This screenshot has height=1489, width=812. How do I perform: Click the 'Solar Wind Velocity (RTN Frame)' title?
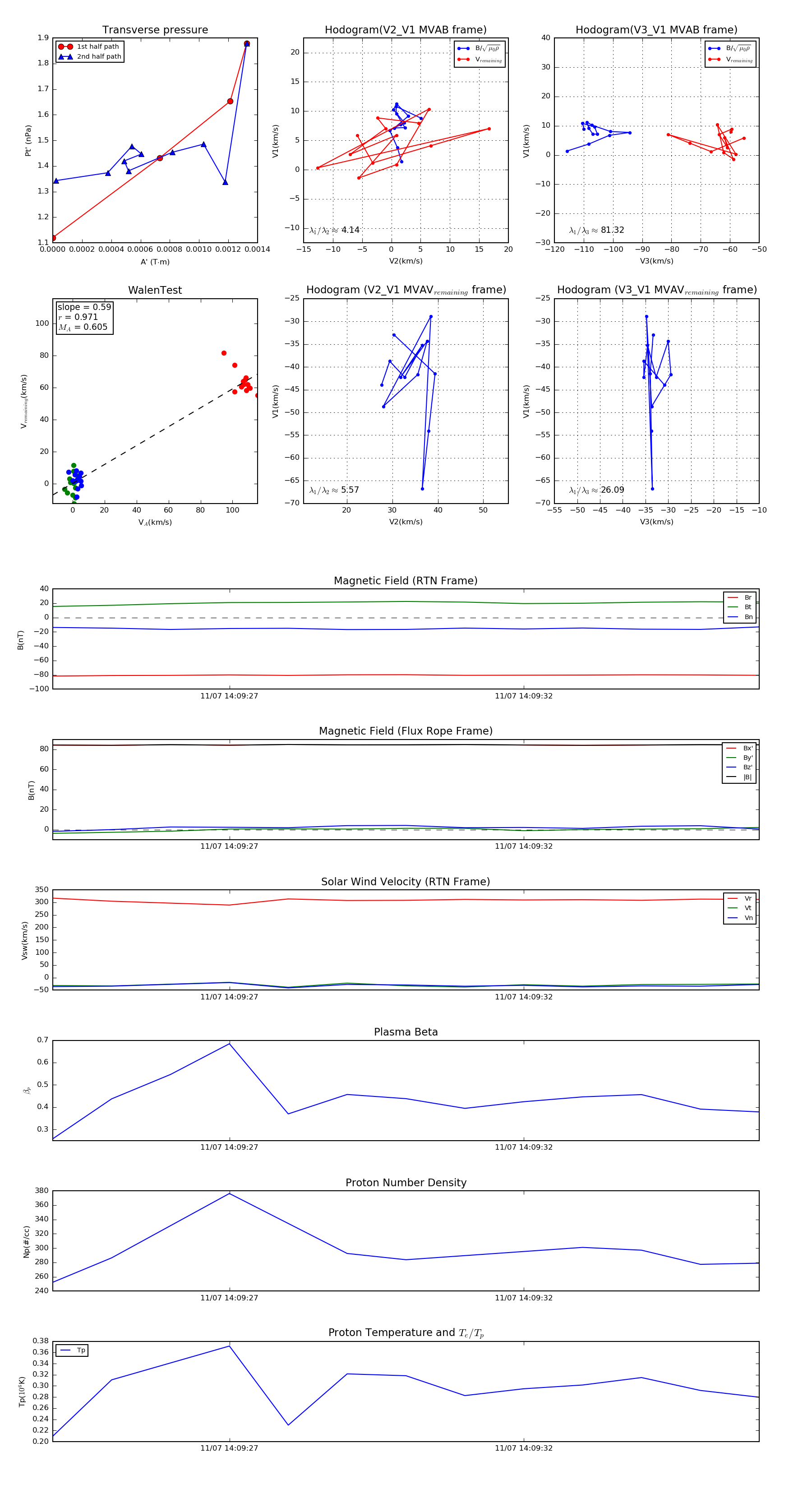(406, 882)
